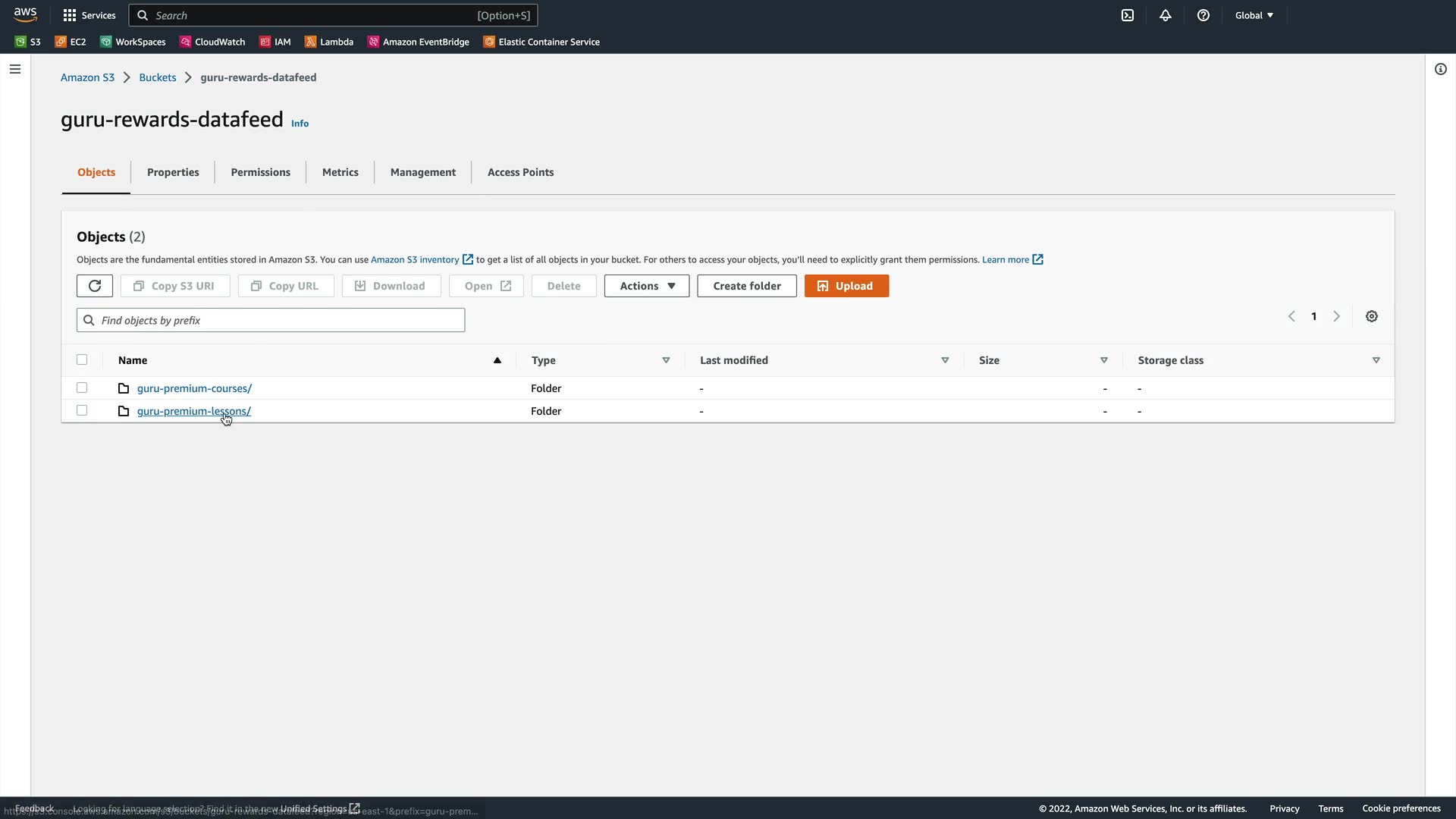Select the guru-premium-lessons/ checkbox
The height and width of the screenshot is (819, 1456).
[82, 411]
